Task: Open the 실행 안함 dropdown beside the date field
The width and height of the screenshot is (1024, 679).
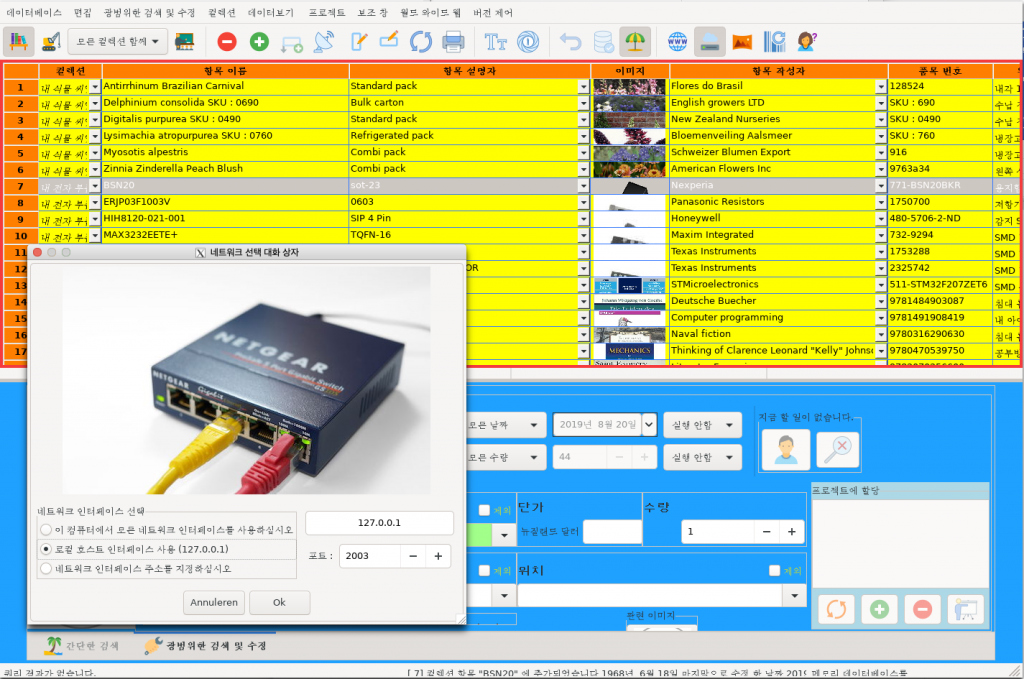Action: tap(703, 425)
